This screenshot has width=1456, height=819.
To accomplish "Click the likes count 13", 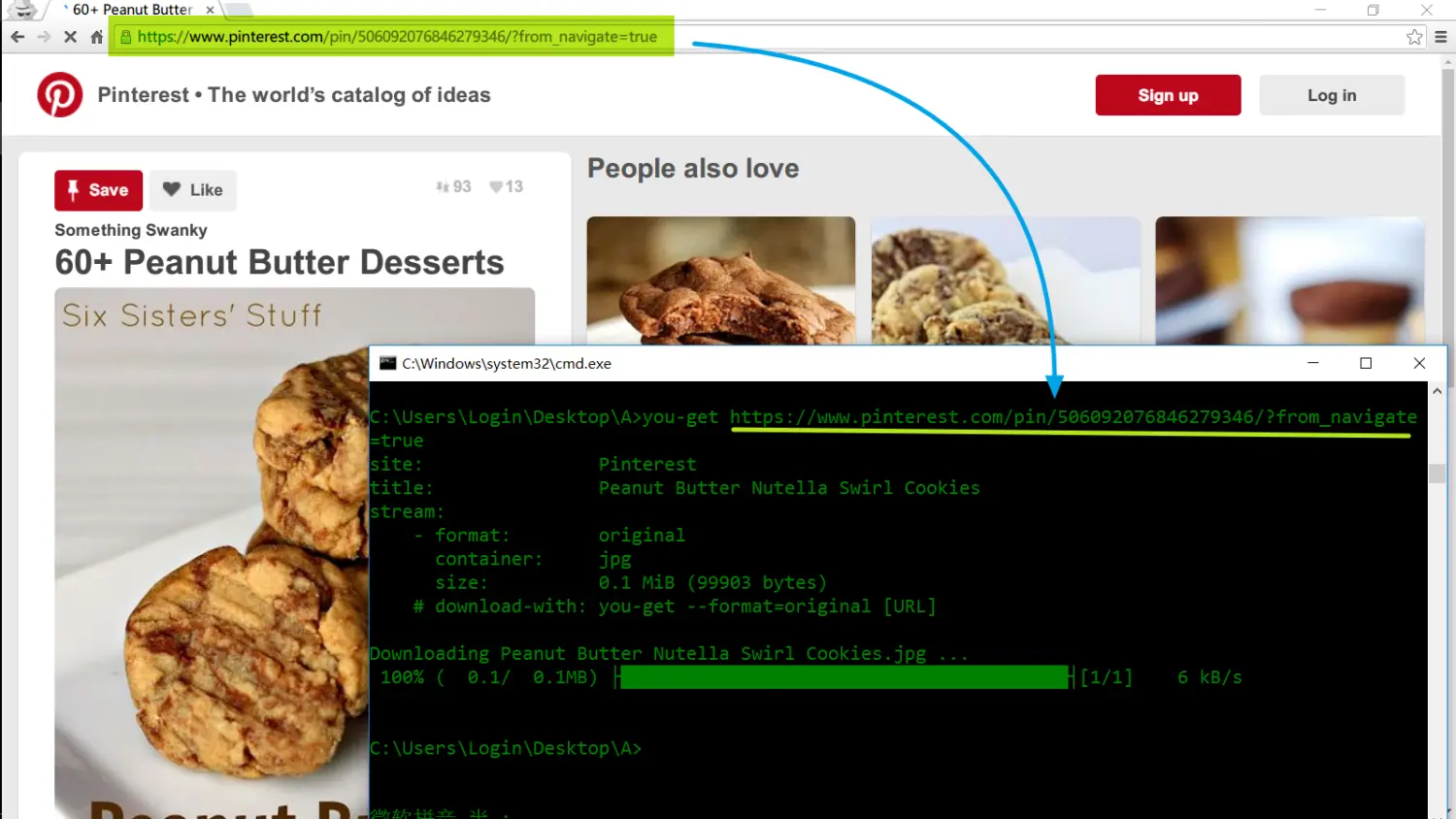I will [507, 186].
